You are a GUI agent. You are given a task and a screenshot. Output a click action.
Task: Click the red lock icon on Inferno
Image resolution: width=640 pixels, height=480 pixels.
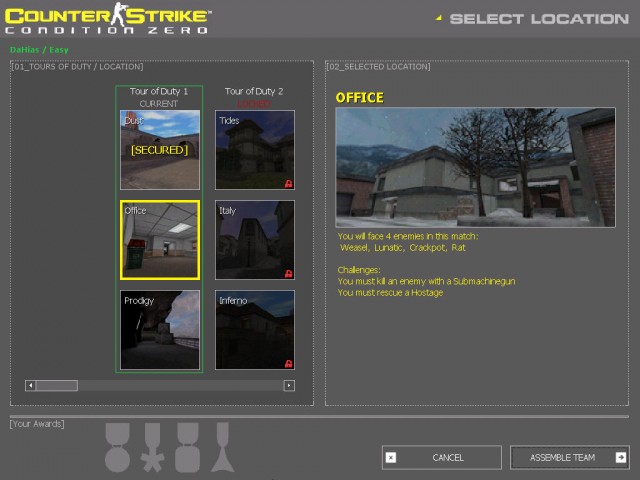289,363
